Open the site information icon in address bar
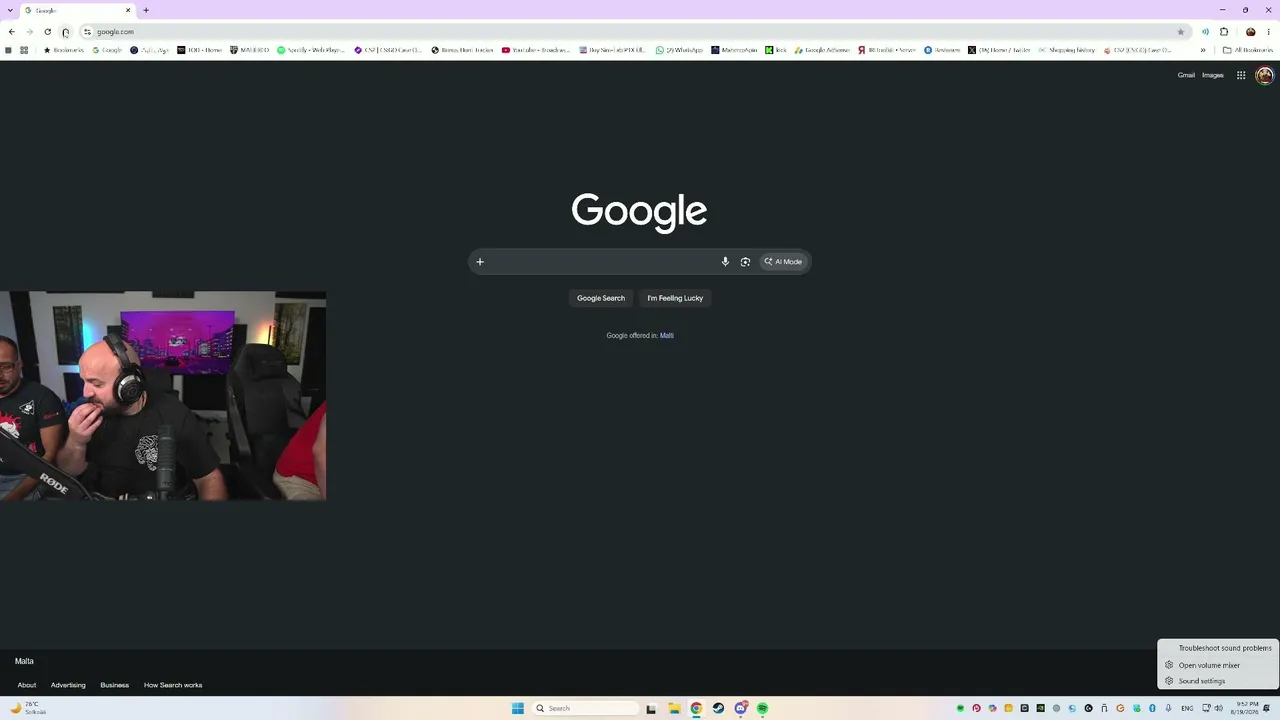Screen dimensions: 1280x720 [x=87, y=32]
